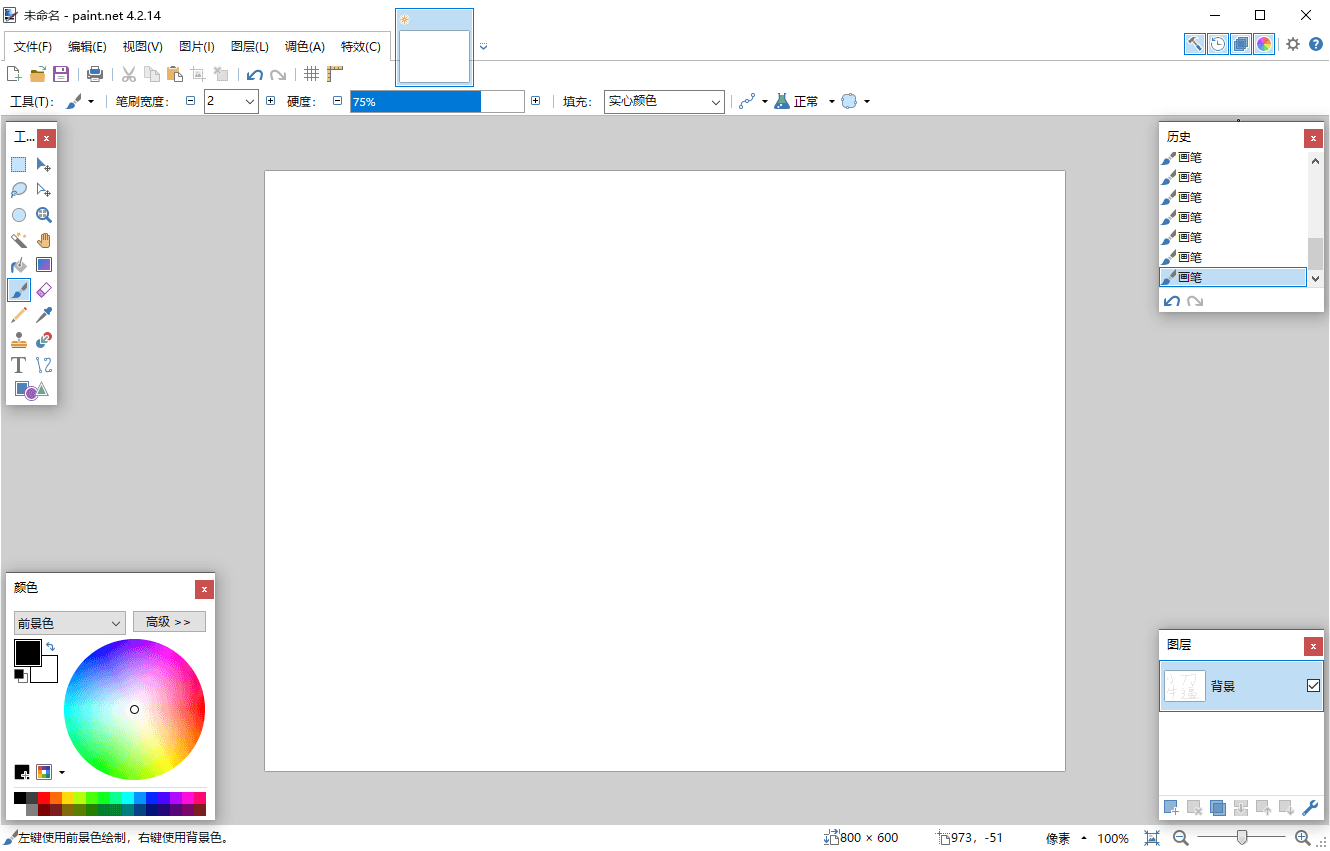Switch to the Eraser tool

44,290
